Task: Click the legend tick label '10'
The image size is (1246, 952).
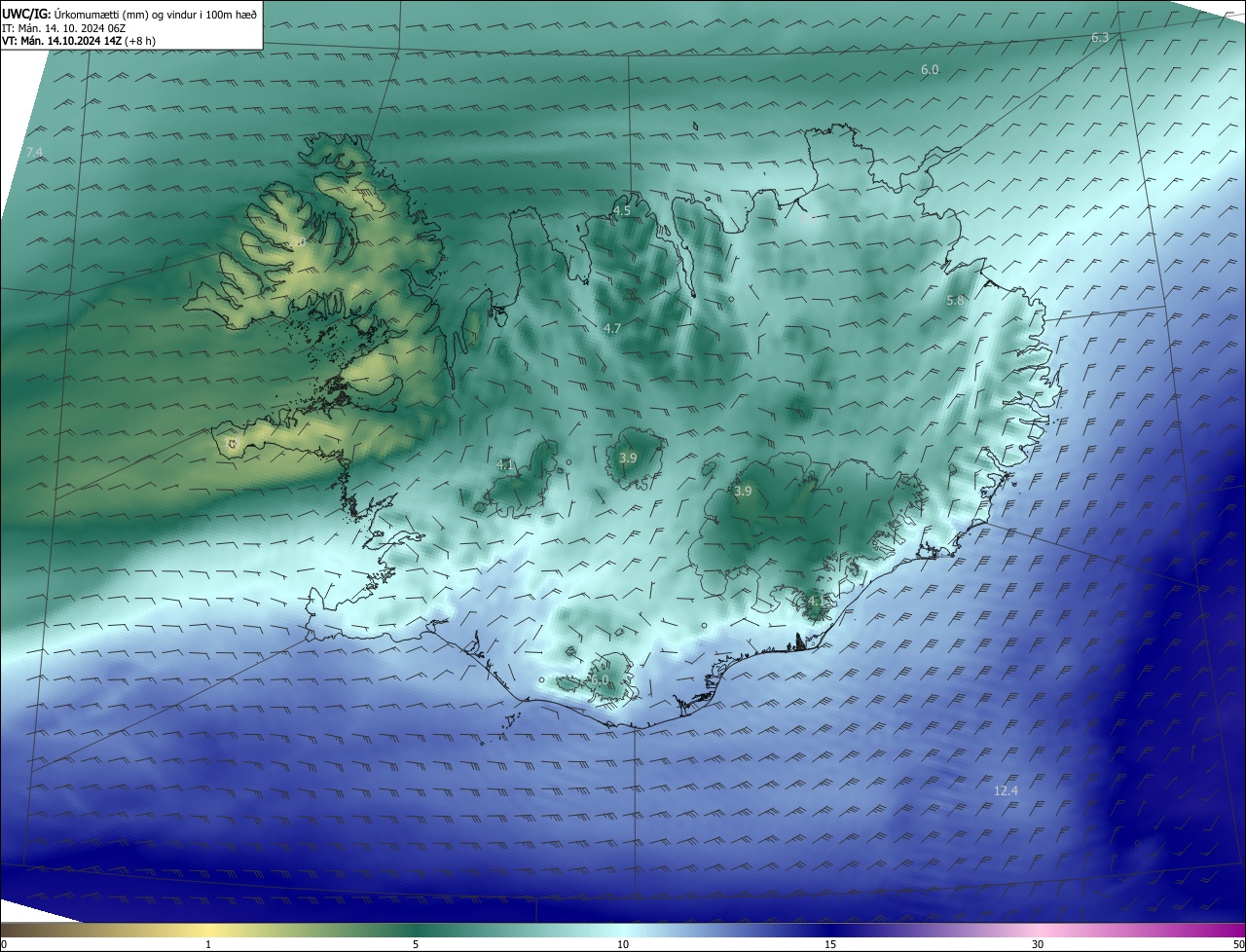Action: [623, 944]
